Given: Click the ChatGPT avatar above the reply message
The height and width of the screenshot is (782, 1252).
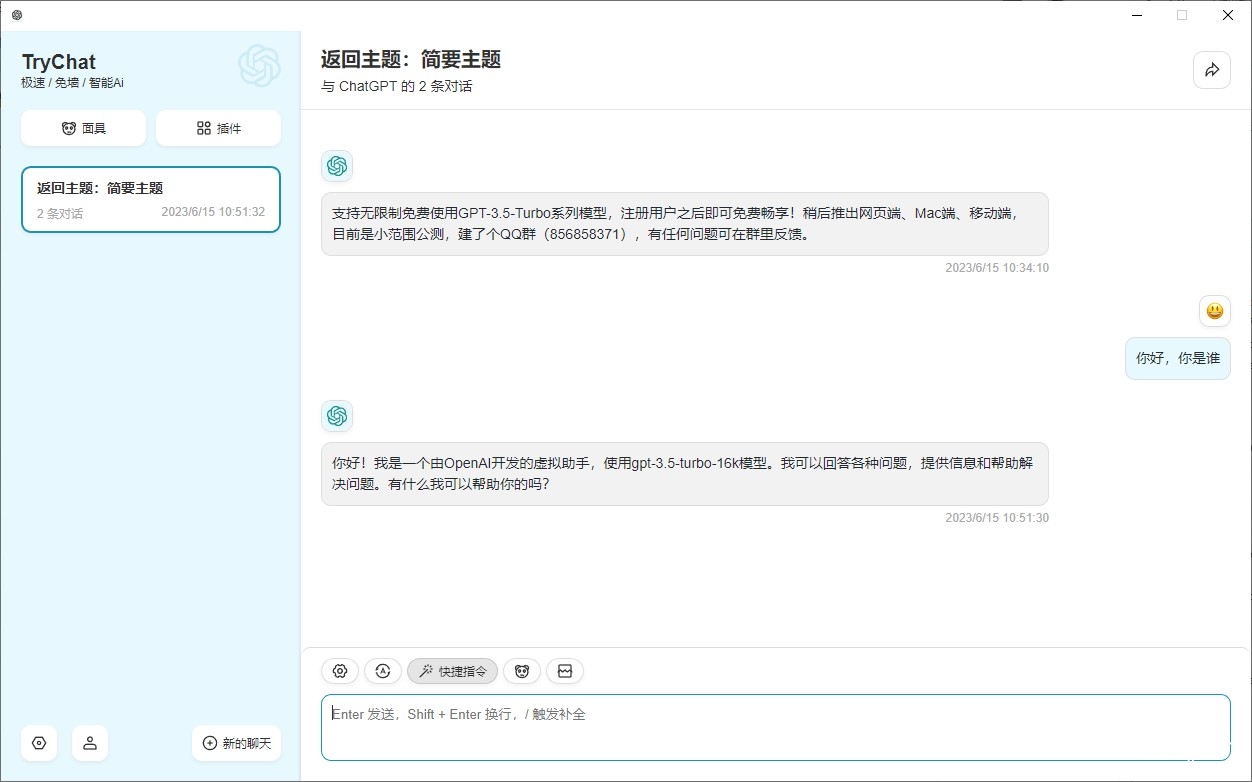Looking at the screenshot, I should (337, 416).
